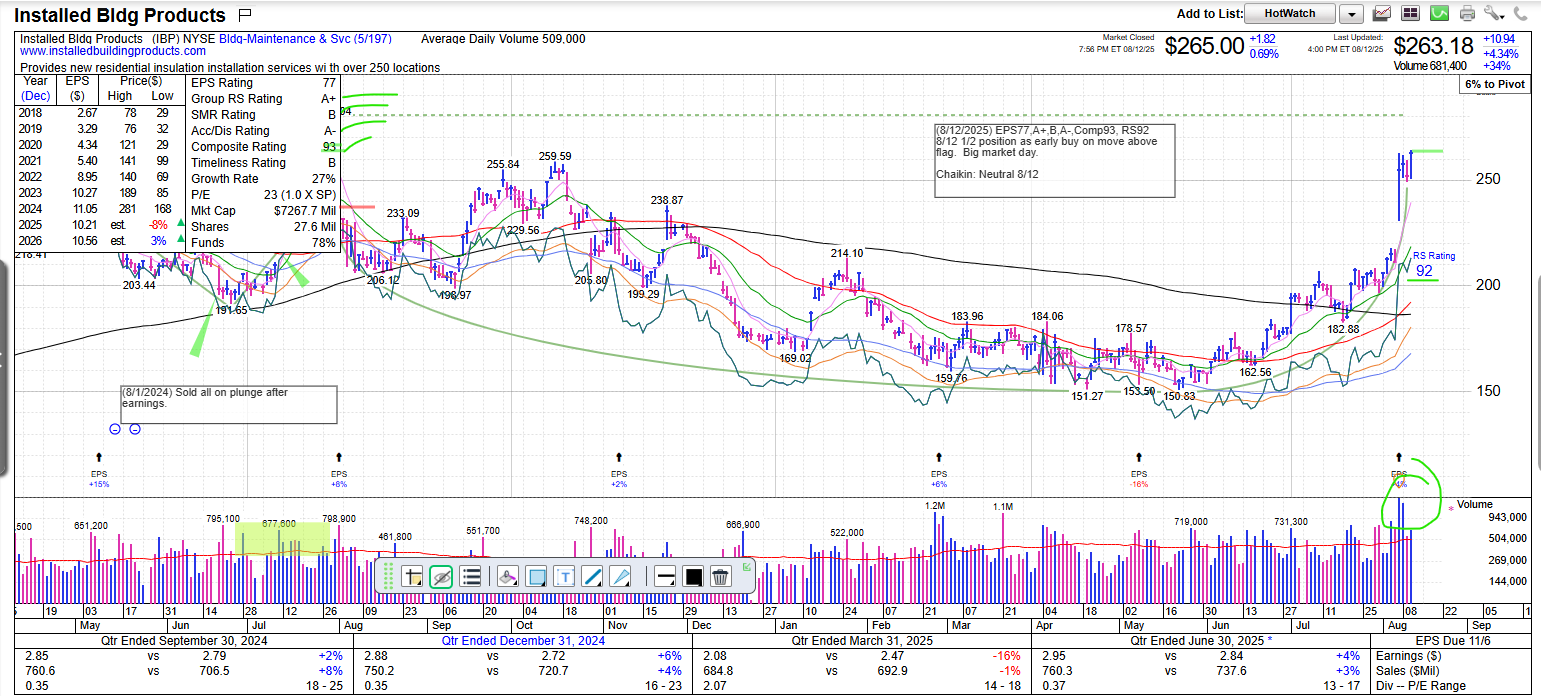Select the rectangle shape tool
1541x696 pixels.
535,576
